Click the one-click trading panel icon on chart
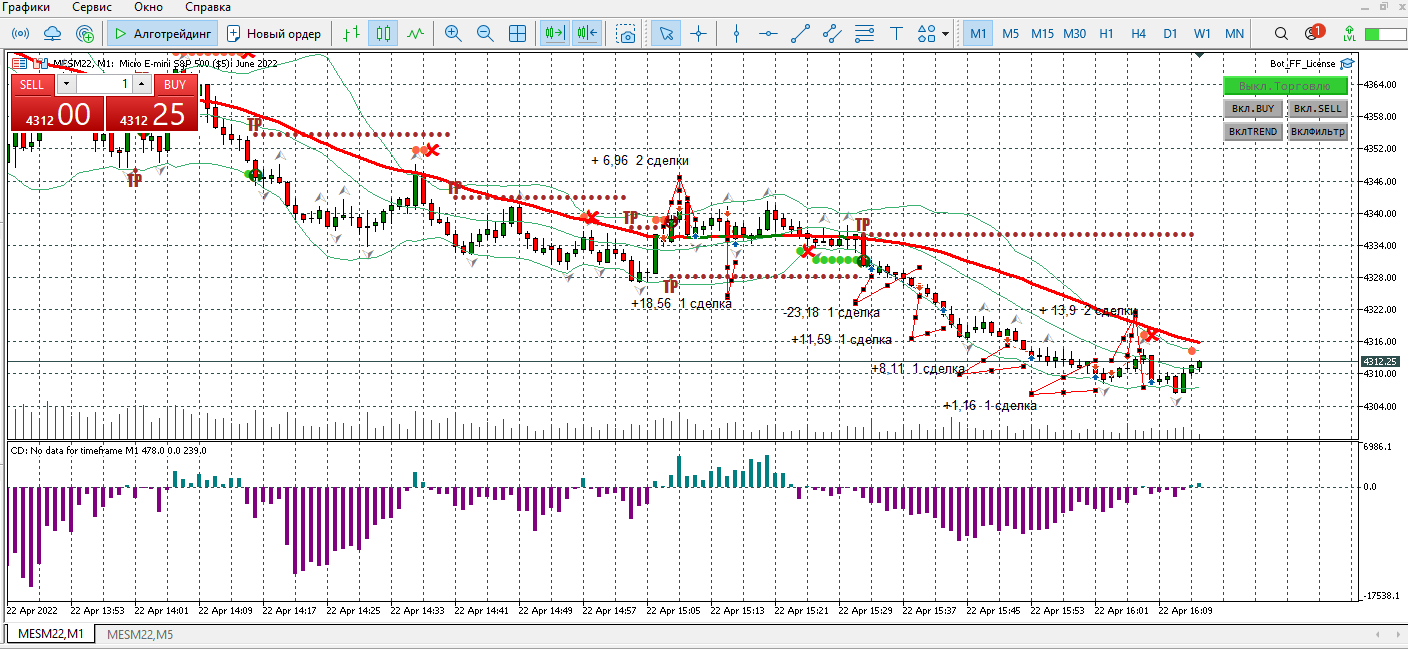Screen dimensions: 1408x649 (20, 63)
